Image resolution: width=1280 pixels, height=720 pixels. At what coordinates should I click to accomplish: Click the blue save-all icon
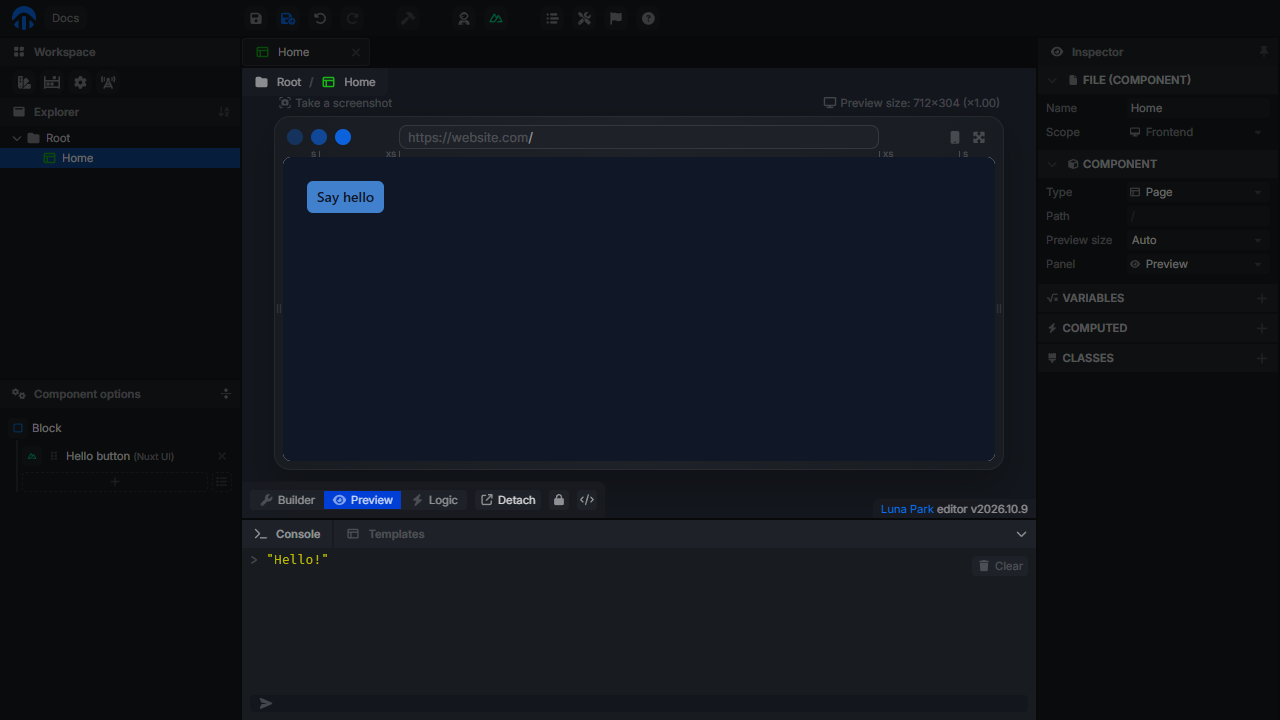coord(288,18)
